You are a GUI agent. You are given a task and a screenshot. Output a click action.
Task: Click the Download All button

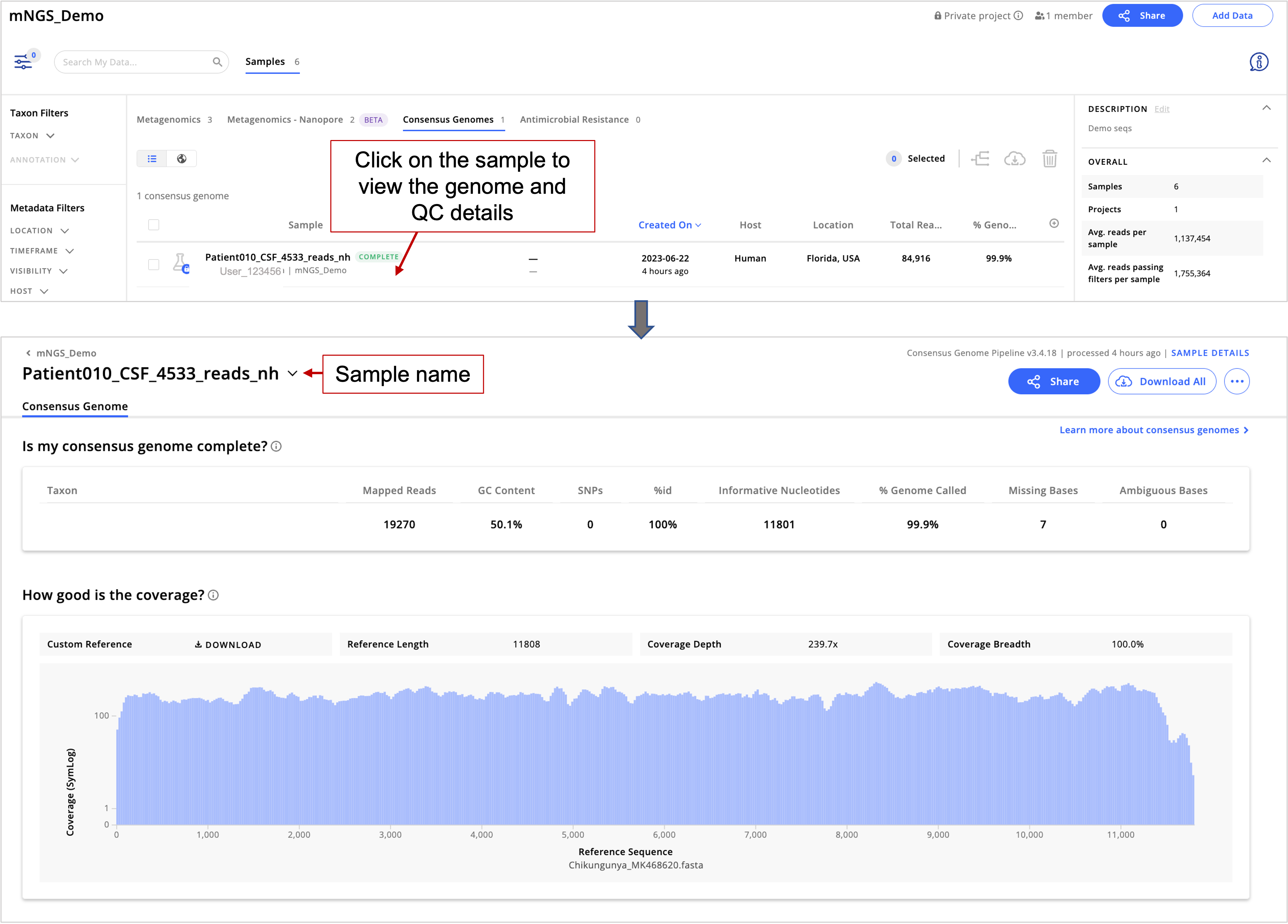point(1161,381)
